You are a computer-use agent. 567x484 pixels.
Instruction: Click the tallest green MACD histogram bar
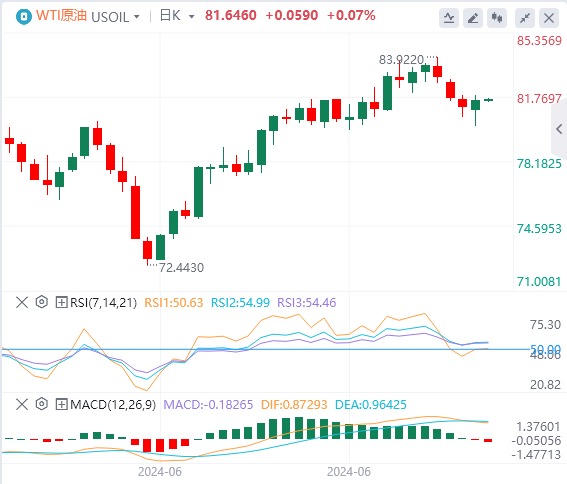point(299,428)
